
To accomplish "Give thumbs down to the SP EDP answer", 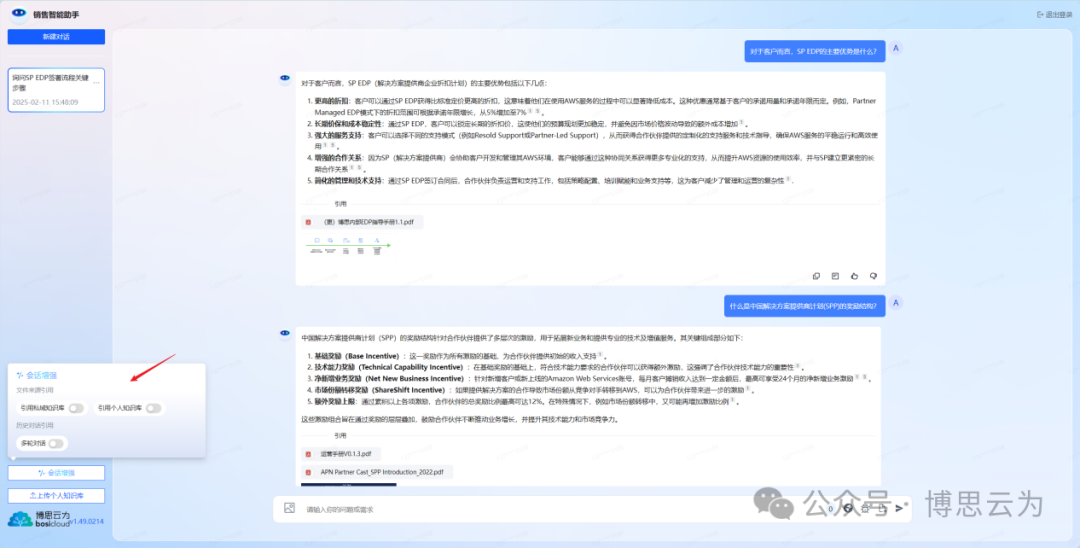I will (x=873, y=276).
